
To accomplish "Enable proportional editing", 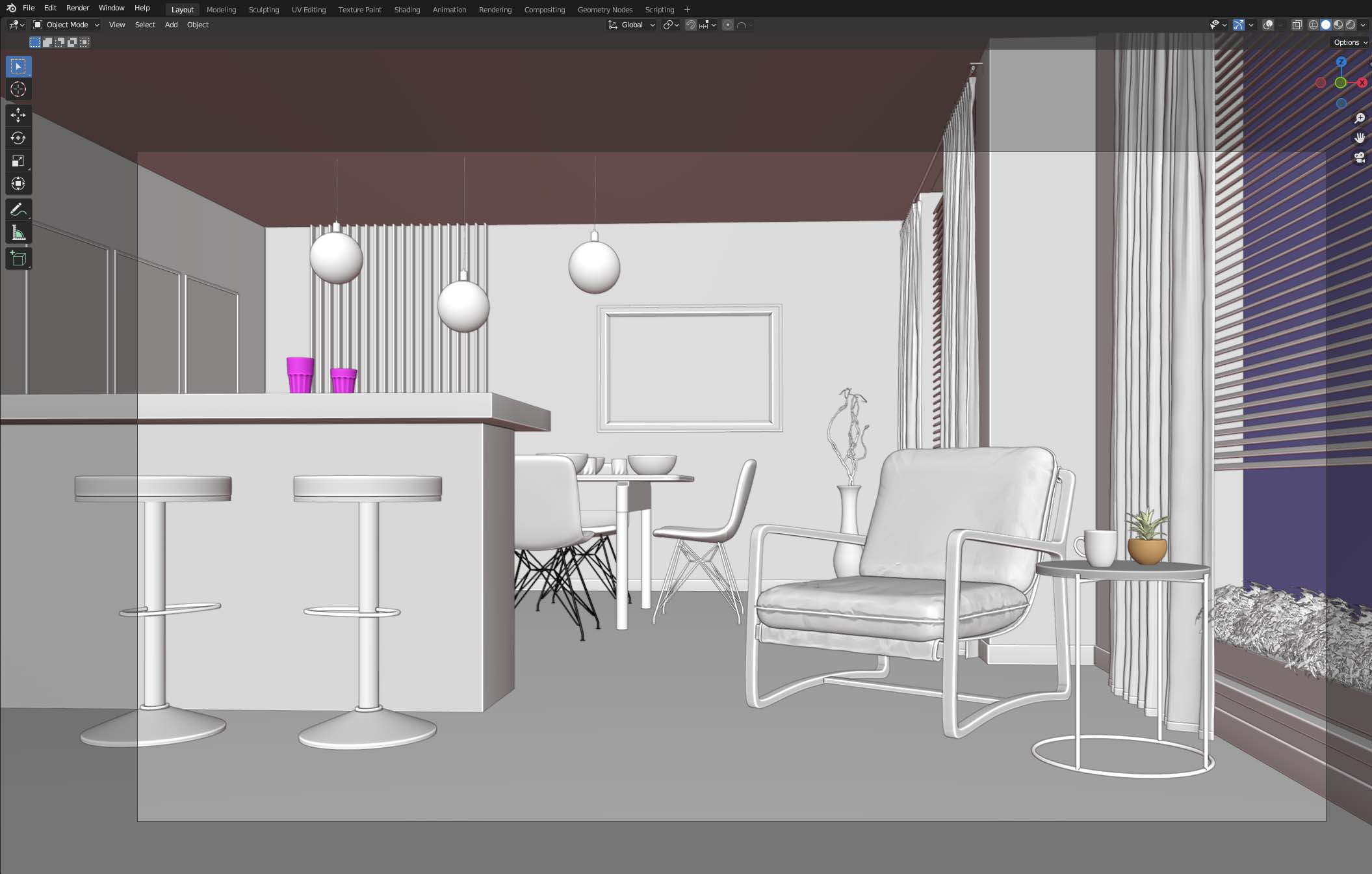I will click(x=728, y=25).
